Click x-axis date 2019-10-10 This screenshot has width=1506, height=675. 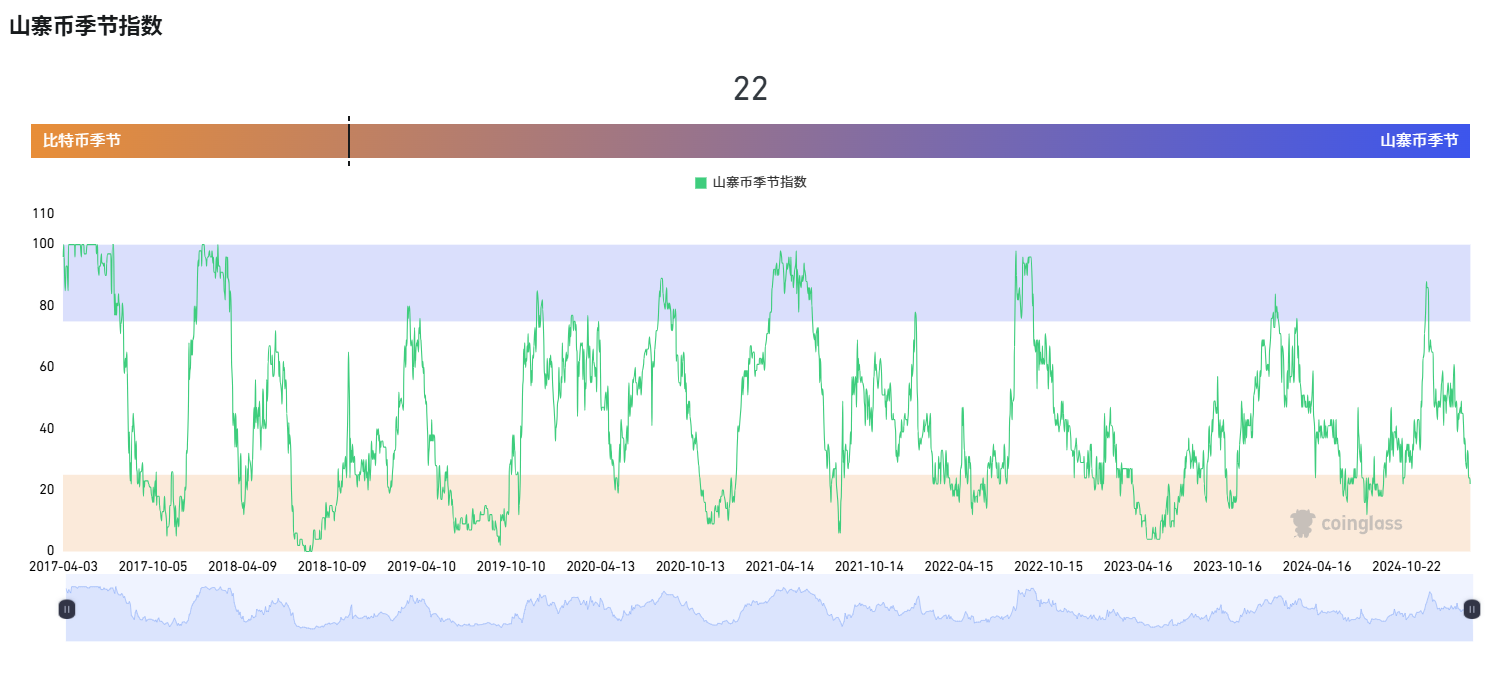click(511, 566)
